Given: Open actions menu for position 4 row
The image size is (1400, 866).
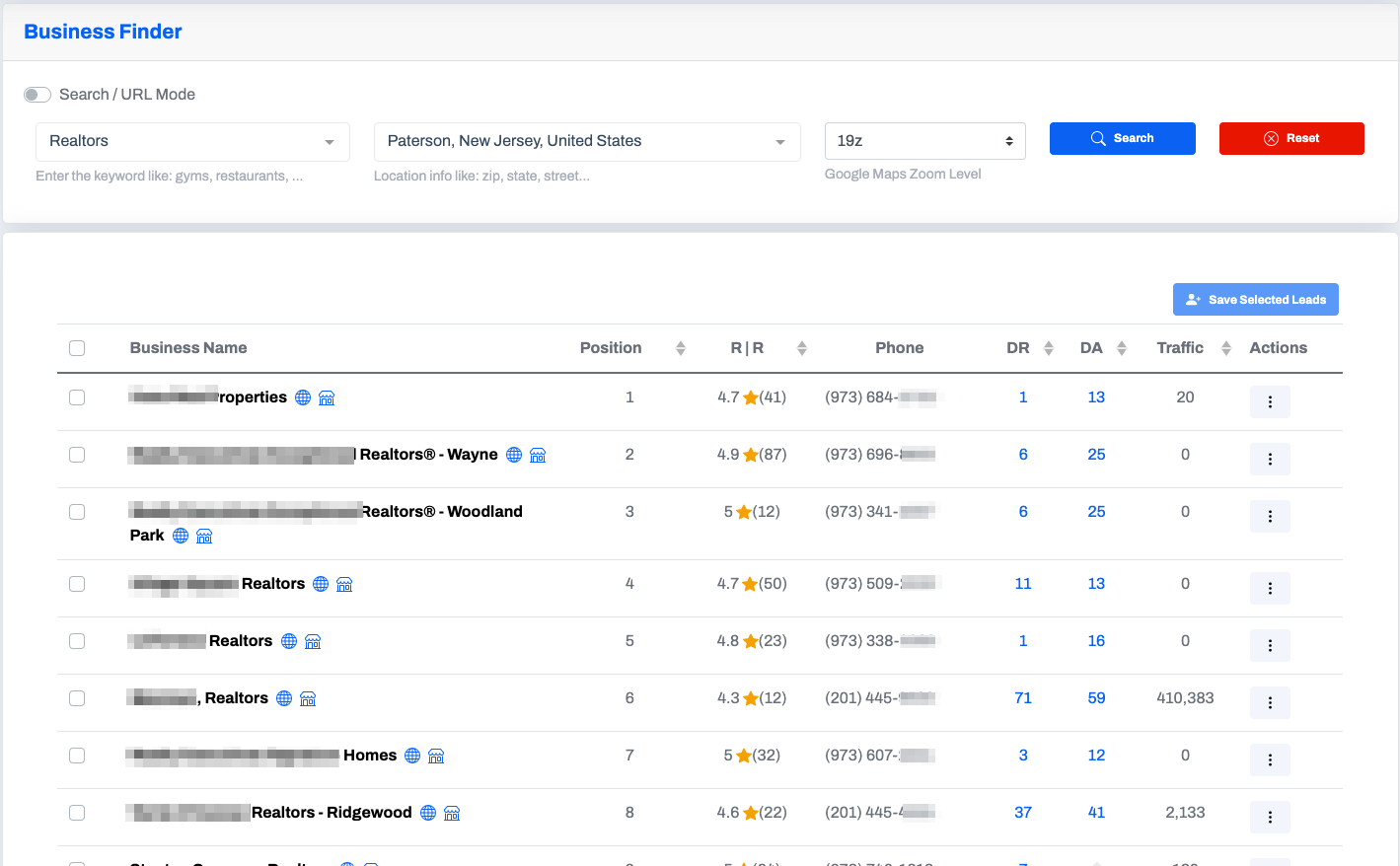Looking at the screenshot, I should click(x=1270, y=588).
